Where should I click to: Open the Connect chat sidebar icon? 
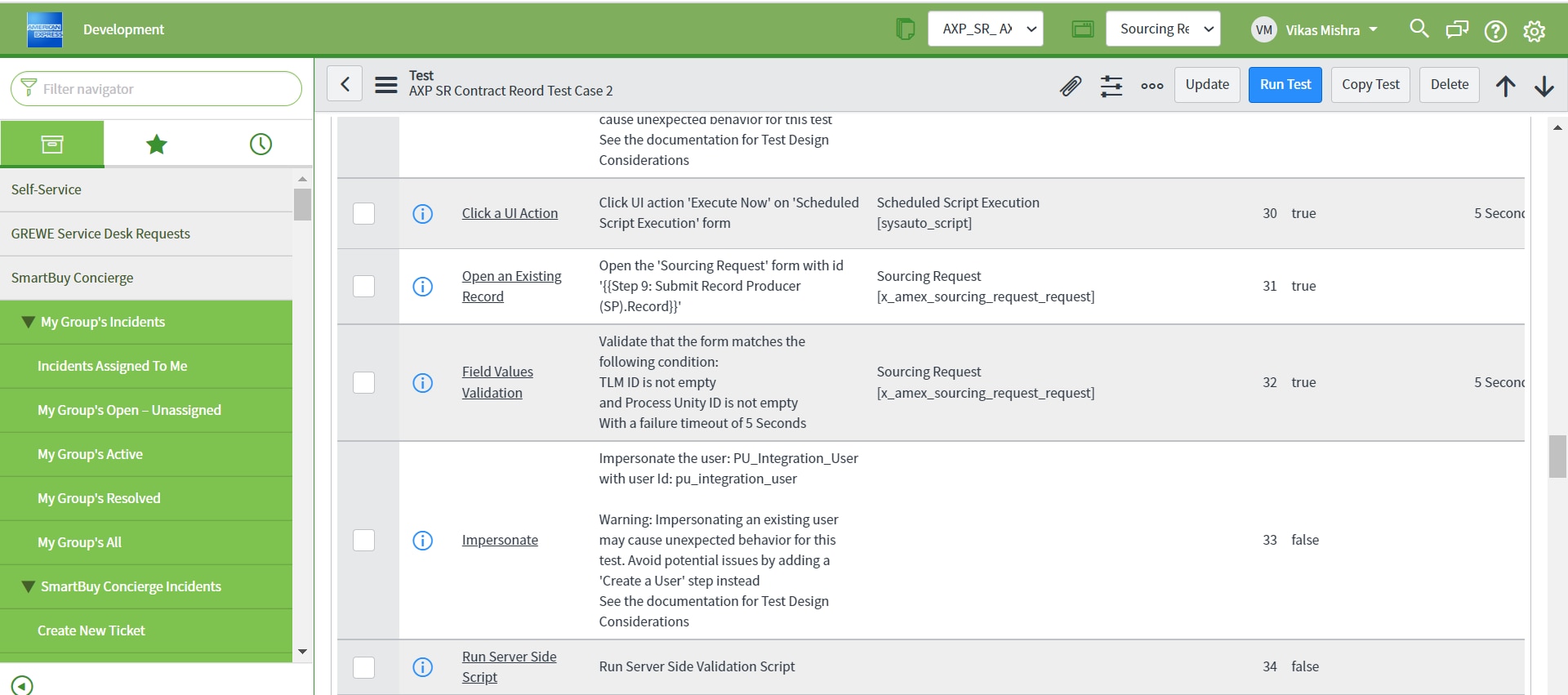pos(1457,30)
